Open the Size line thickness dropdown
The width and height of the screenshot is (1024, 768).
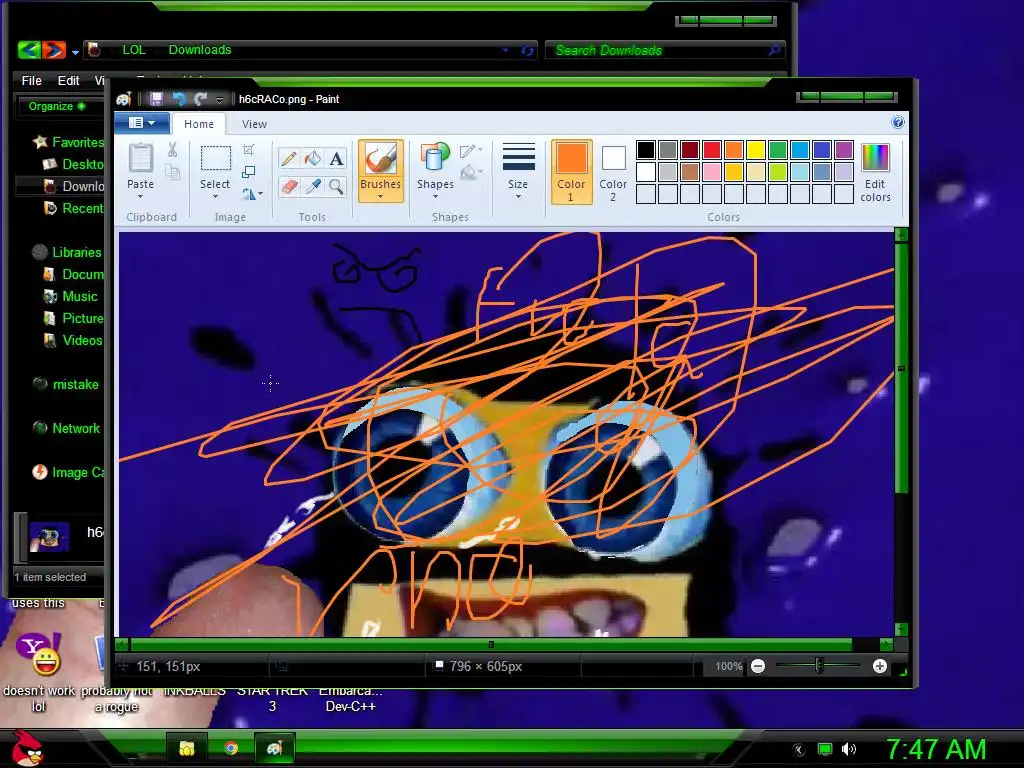pos(518,171)
